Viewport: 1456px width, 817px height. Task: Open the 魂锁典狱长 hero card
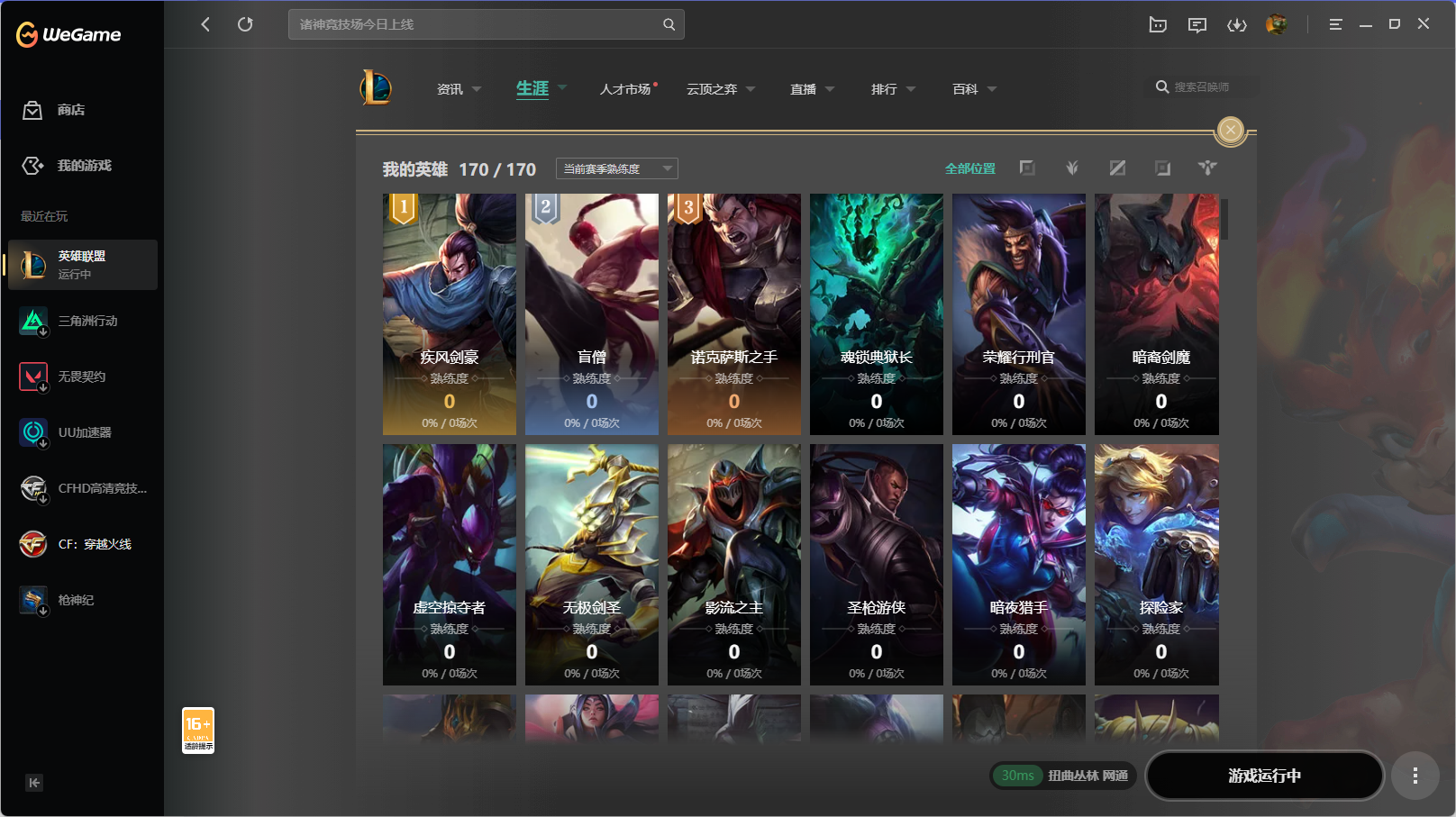click(x=877, y=314)
